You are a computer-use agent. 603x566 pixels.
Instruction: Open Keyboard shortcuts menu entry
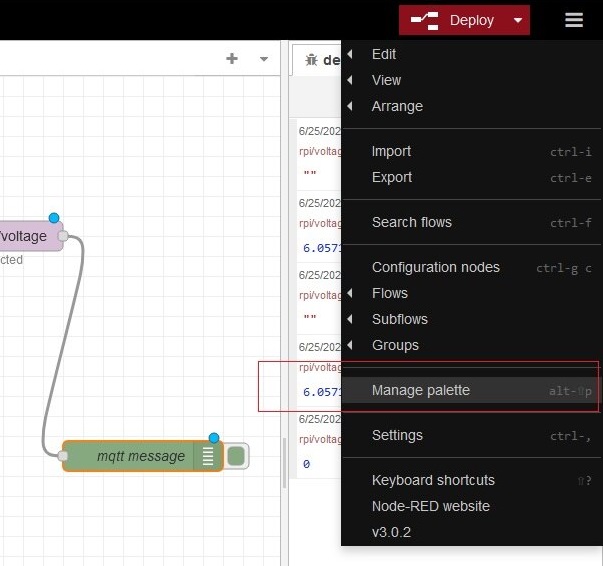coord(433,480)
